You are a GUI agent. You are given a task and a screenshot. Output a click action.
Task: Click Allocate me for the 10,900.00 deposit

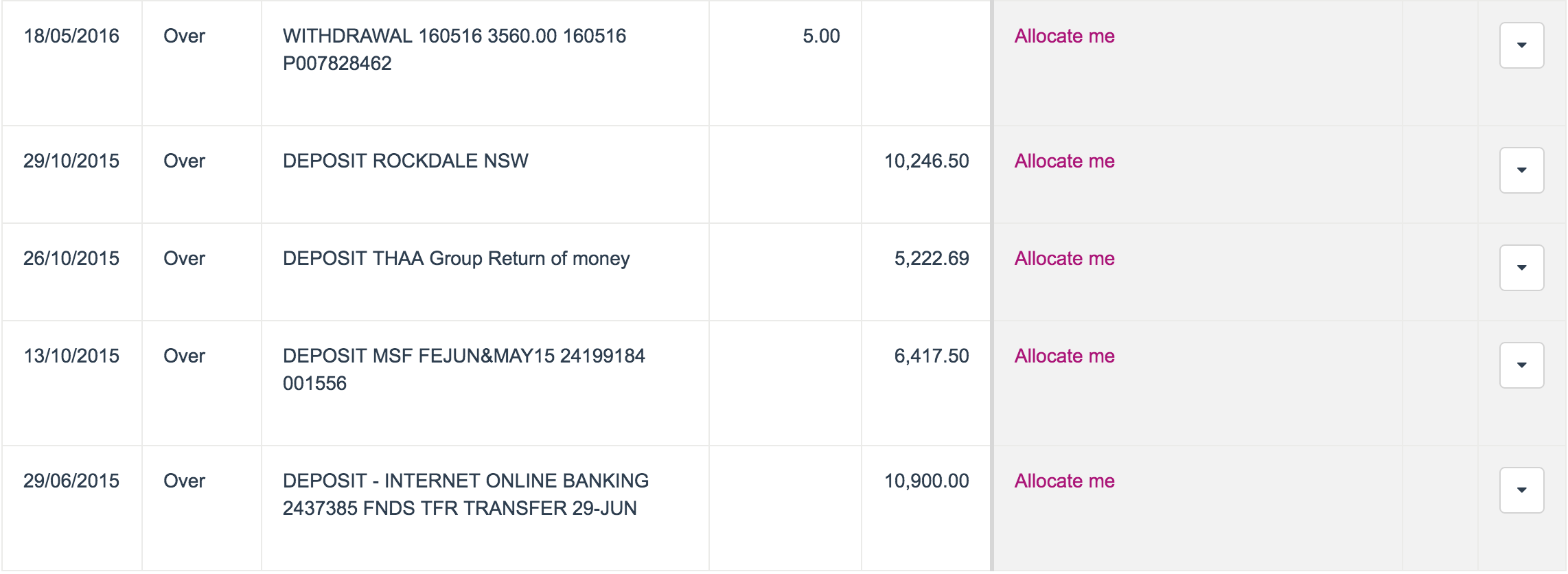coord(1064,481)
